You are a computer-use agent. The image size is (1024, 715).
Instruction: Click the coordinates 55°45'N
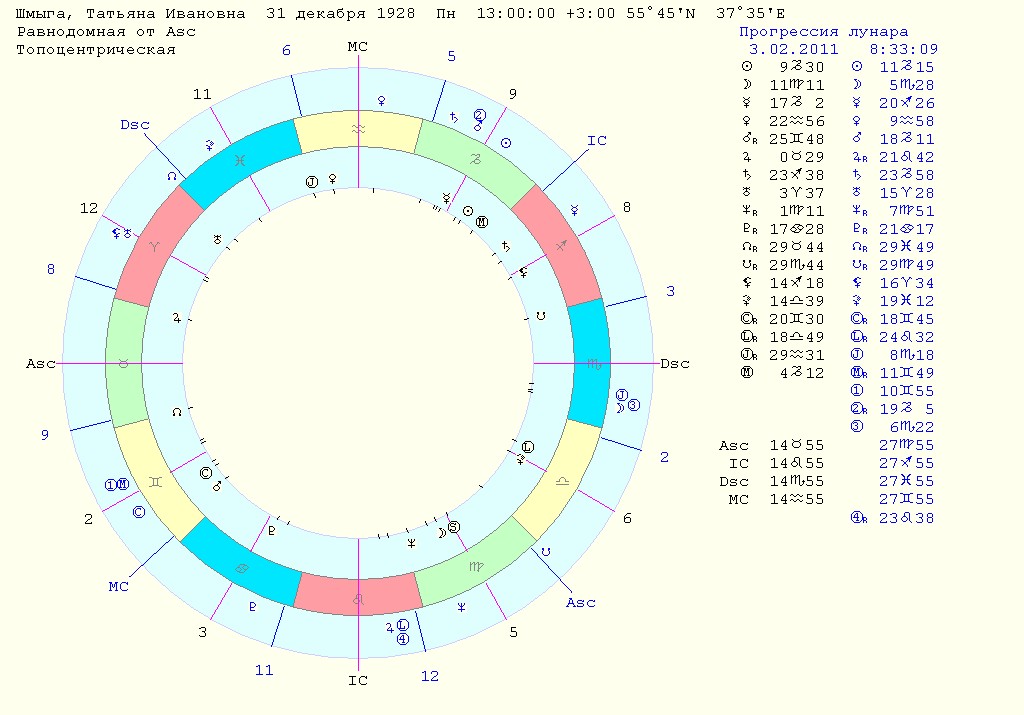pyautogui.click(x=660, y=13)
